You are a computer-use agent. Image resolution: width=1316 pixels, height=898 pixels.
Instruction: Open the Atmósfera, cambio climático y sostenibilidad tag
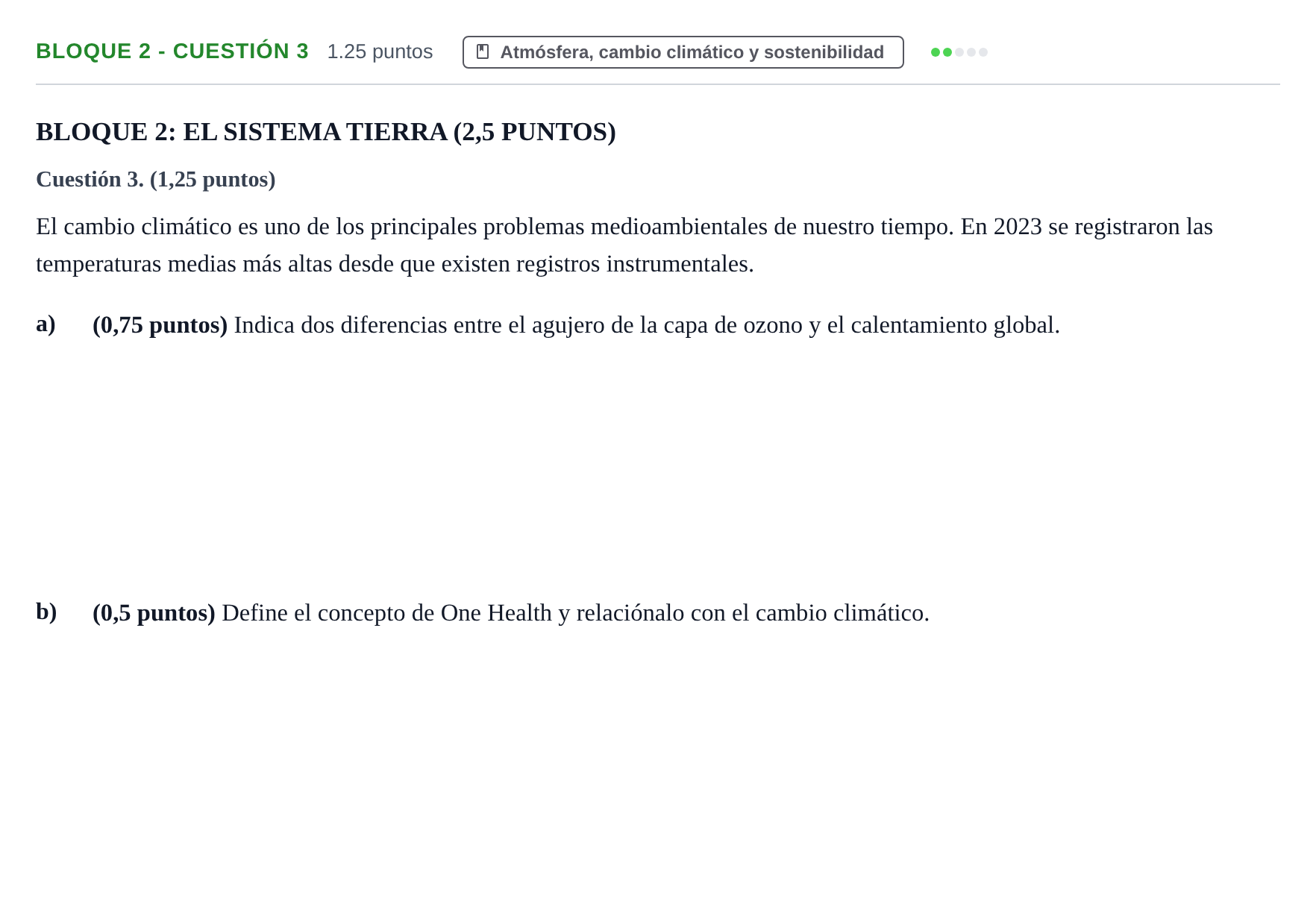coord(683,52)
